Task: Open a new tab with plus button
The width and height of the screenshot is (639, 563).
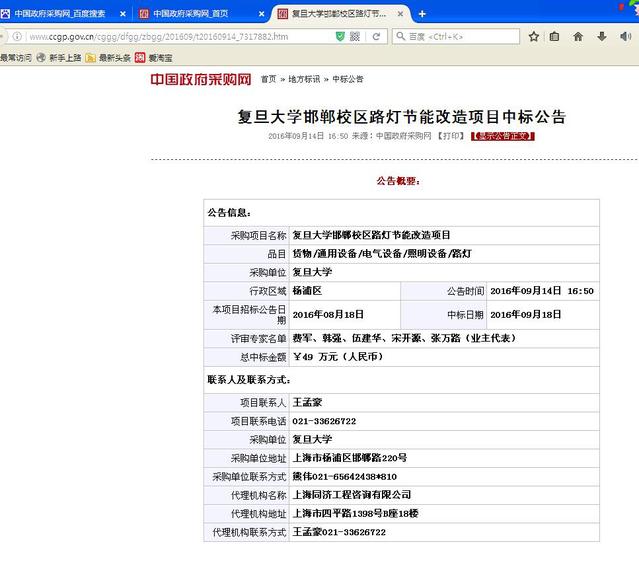Action: click(422, 14)
